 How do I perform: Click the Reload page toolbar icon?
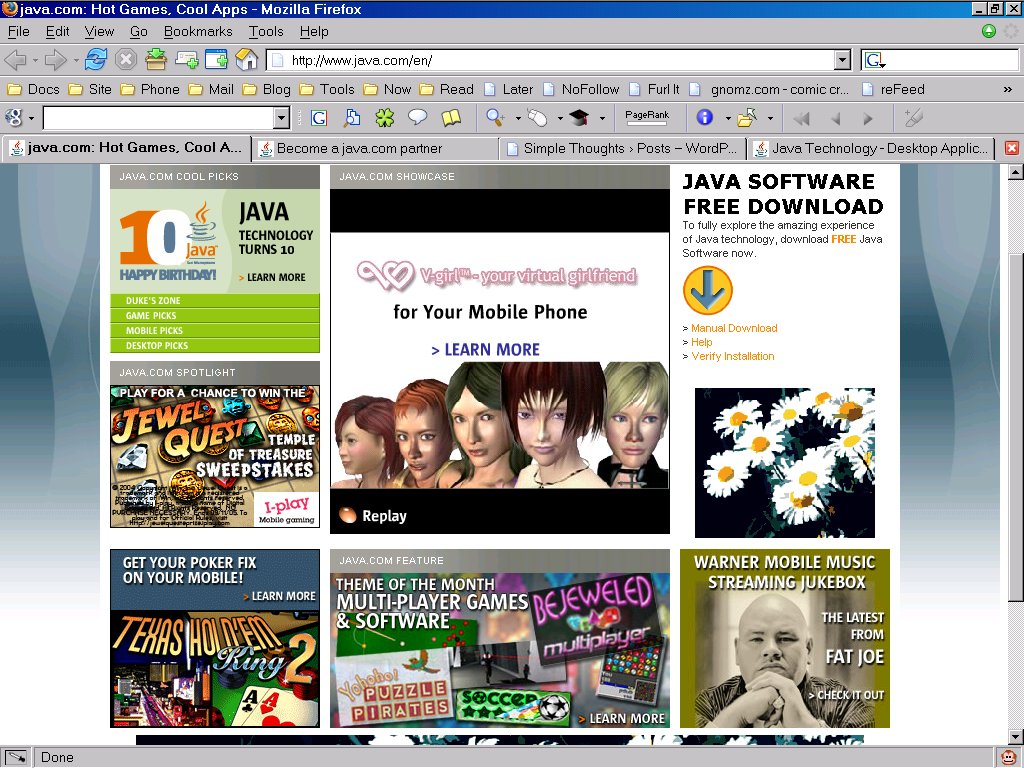click(x=95, y=60)
